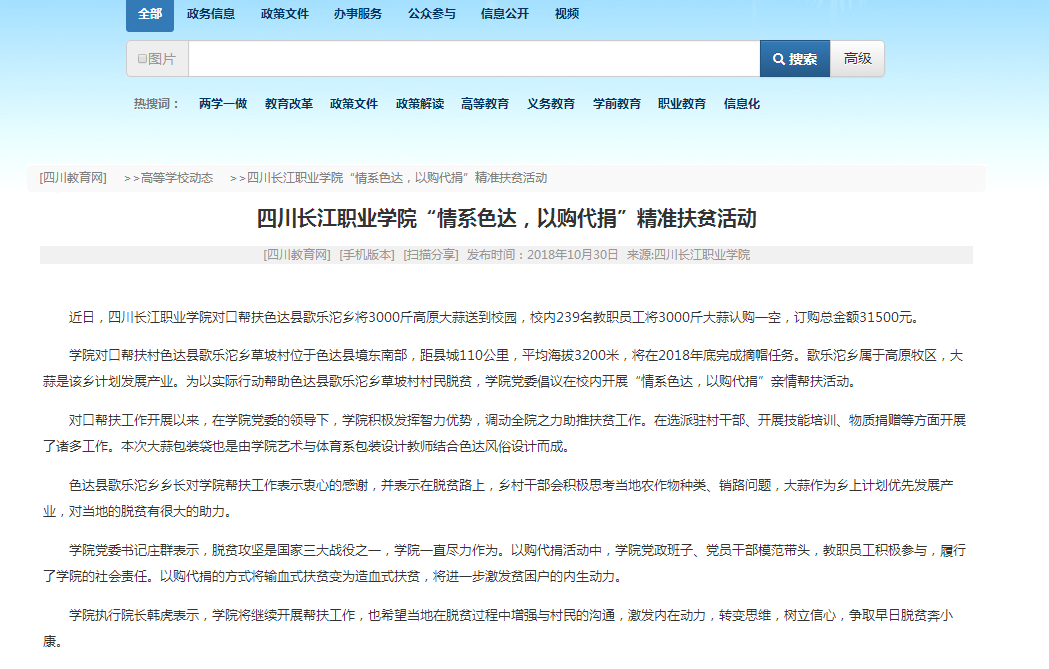Switch to the 政务信息 tab
This screenshot has height=669, width=1049.
pos(211,14)
